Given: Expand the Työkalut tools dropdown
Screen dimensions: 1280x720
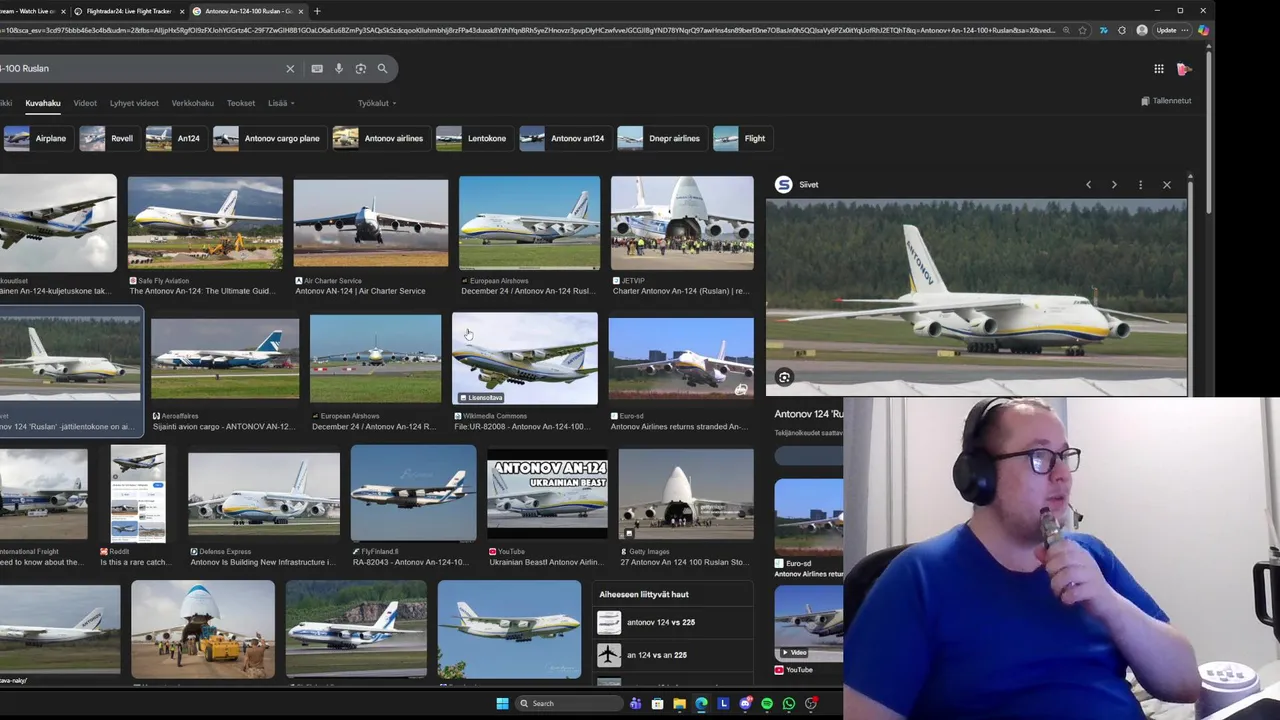Looking at the screenshot, I should pyautogui.click(x=377, y=103).
